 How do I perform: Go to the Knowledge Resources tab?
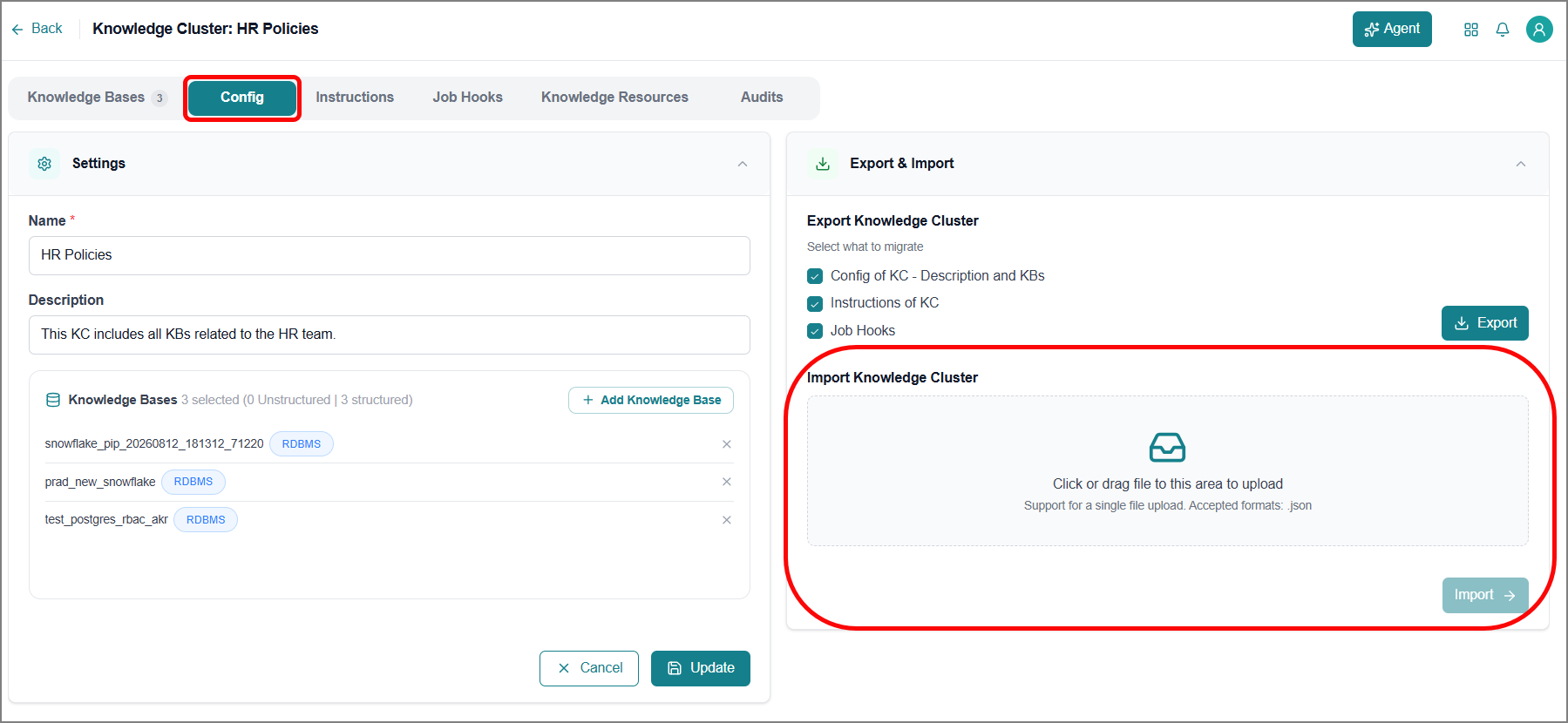coord(614,98)
